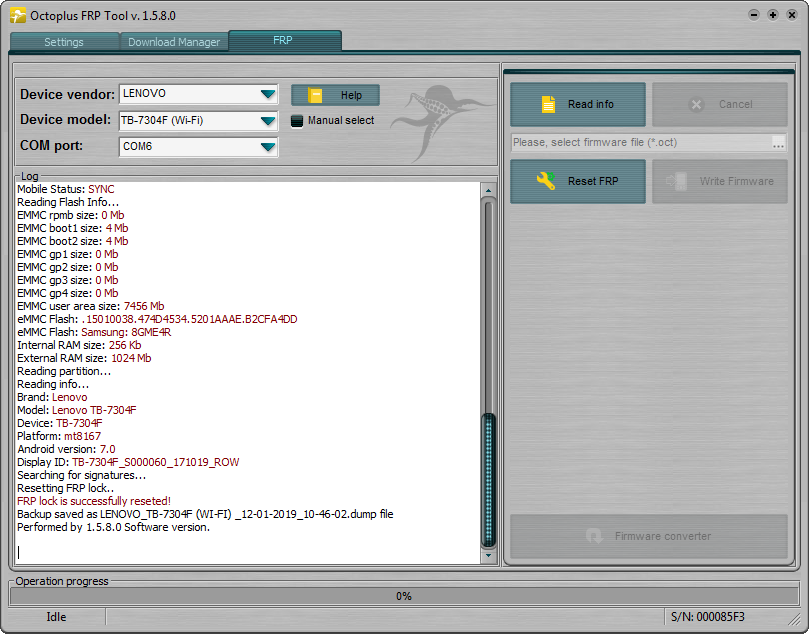Image resolution: width=809 pixels, height=634 pixels.
Task: Click the log scroll up arrow
Action: tap(488, 190)
